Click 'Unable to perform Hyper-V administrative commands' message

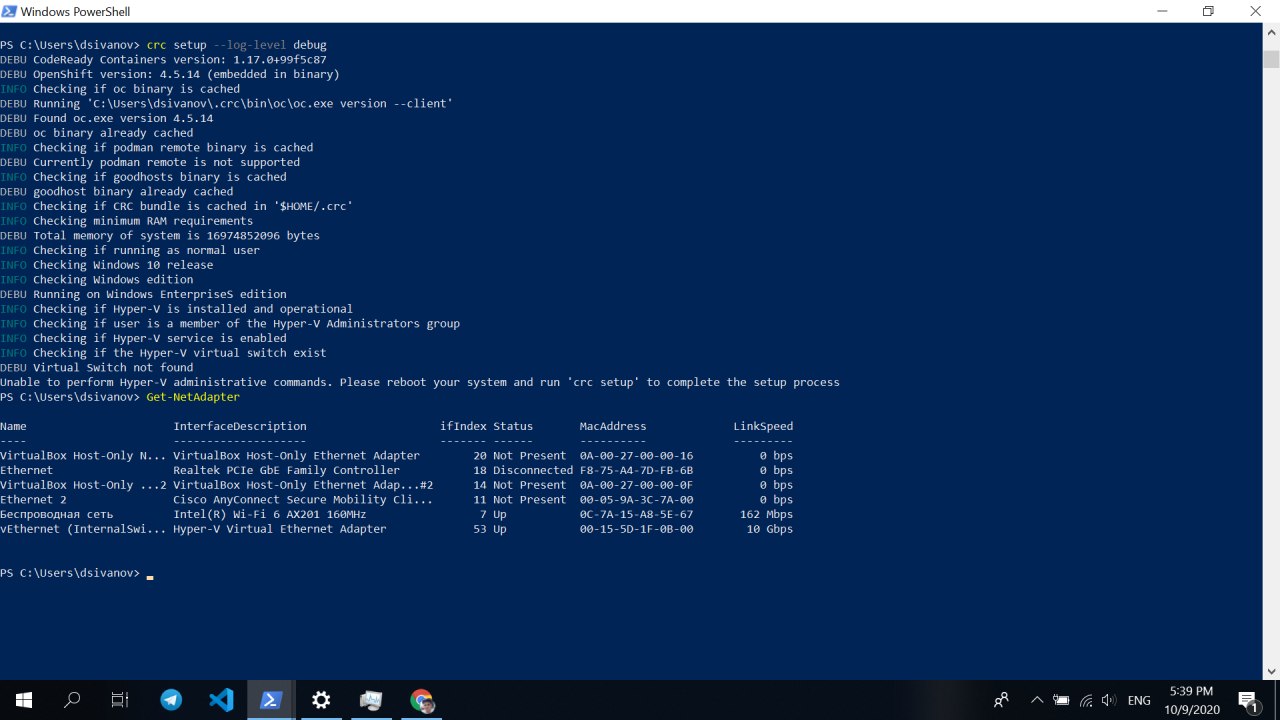(420, 382)
